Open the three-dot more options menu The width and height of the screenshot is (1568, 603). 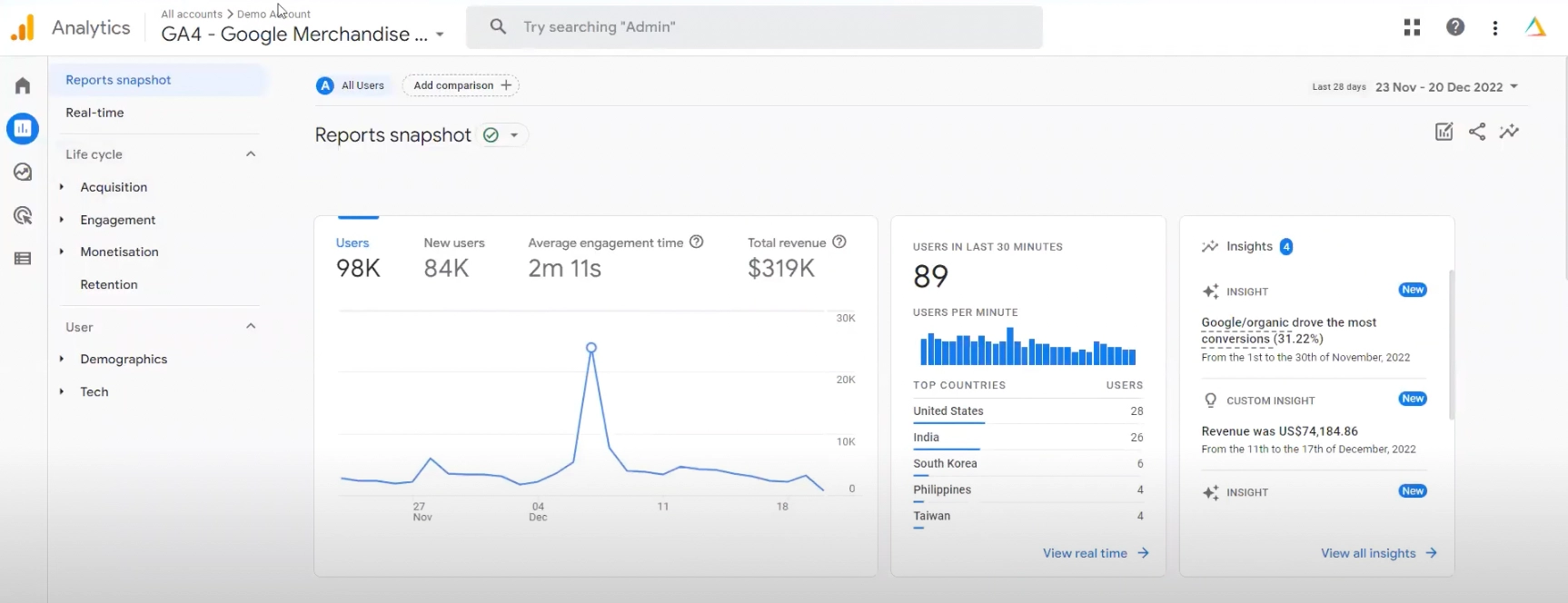coord(1495,28)
